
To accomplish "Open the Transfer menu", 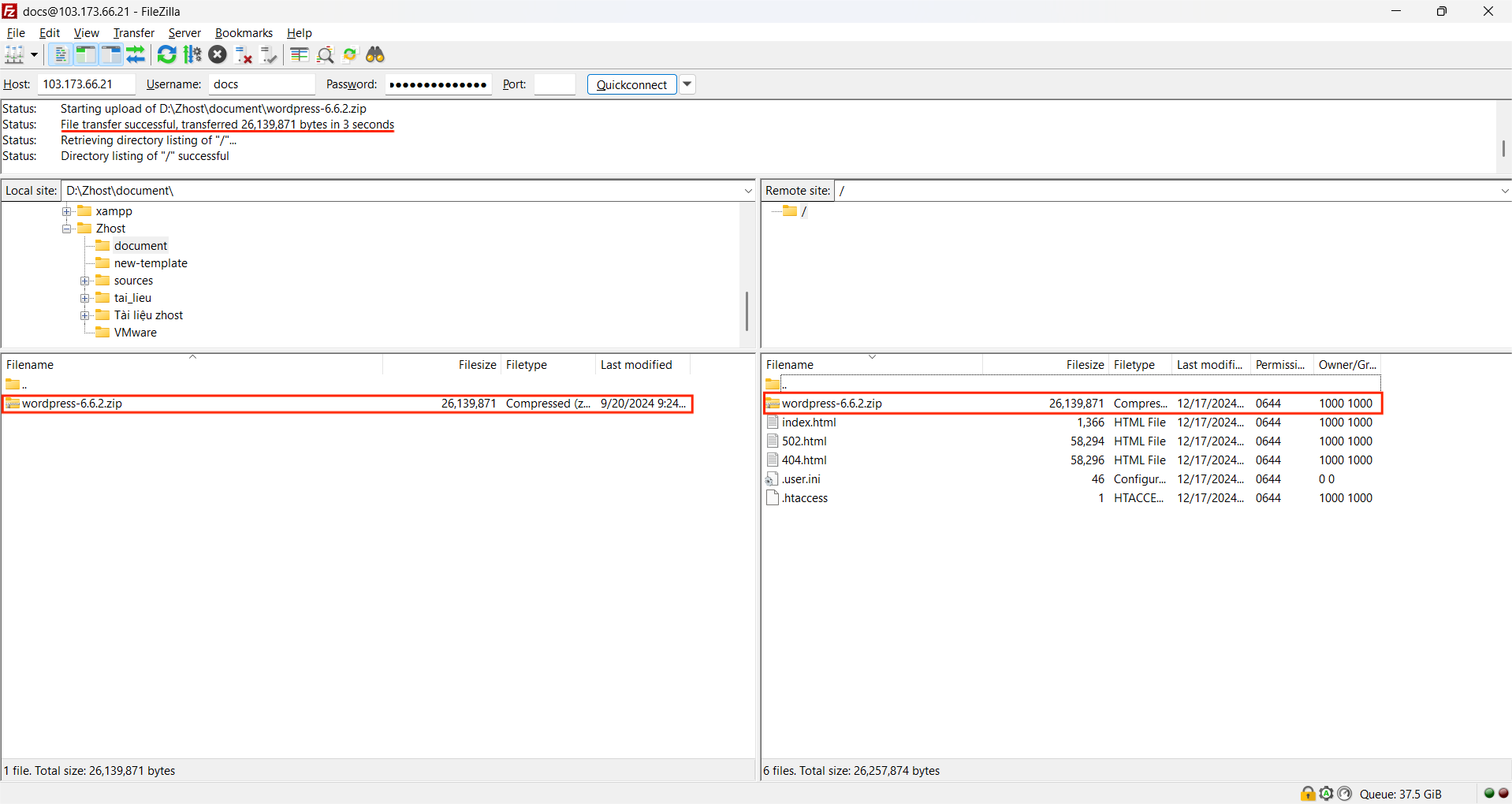I will (133, 33).
